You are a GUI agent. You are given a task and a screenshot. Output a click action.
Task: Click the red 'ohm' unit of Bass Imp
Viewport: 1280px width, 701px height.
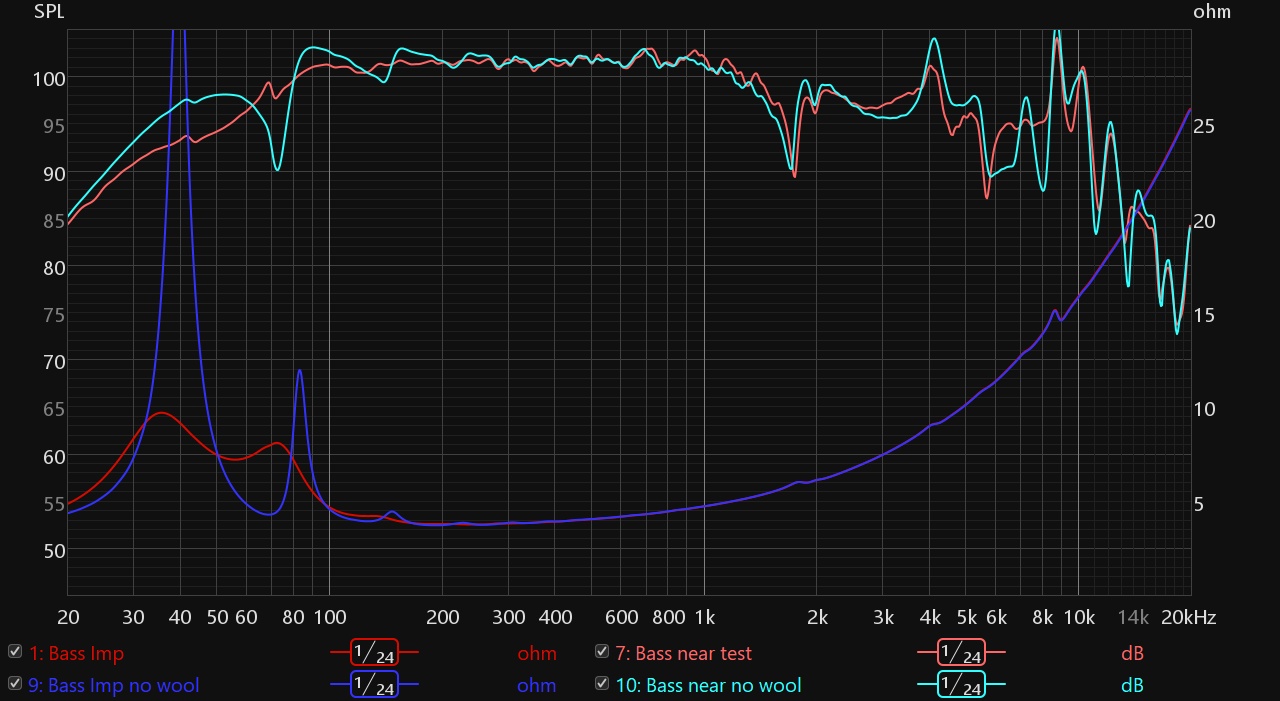[x=537, y=653]
